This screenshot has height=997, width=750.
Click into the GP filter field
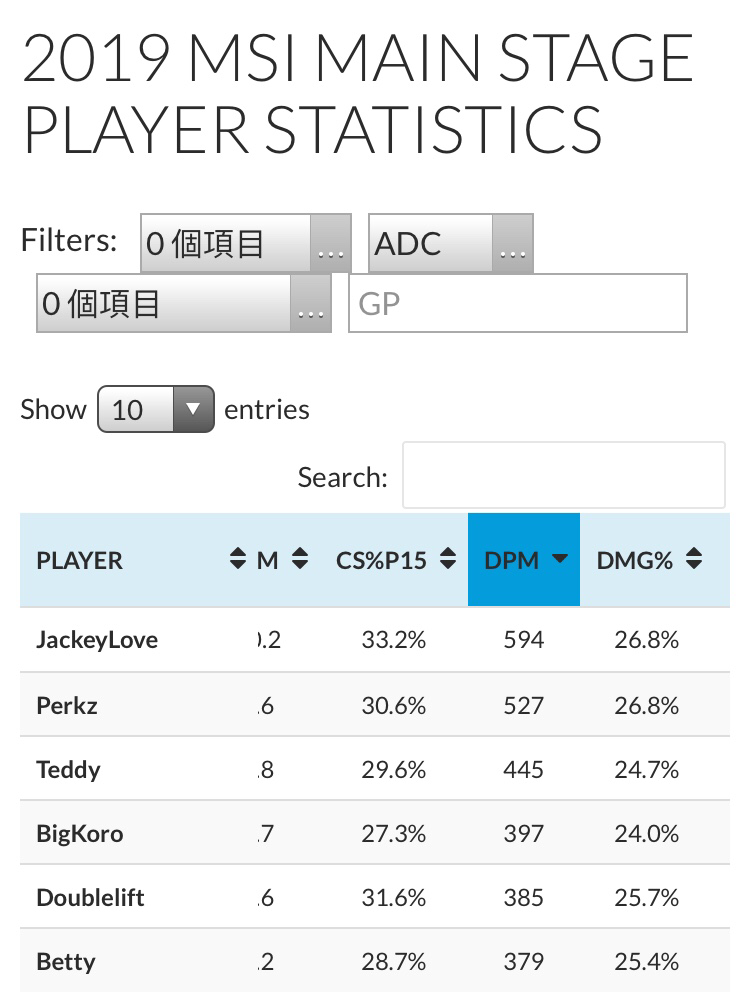tap(518, 303)
